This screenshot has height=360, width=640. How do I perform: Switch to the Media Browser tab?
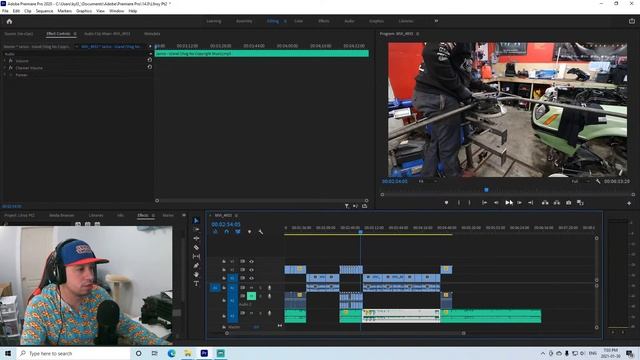(x=62, y=216)
